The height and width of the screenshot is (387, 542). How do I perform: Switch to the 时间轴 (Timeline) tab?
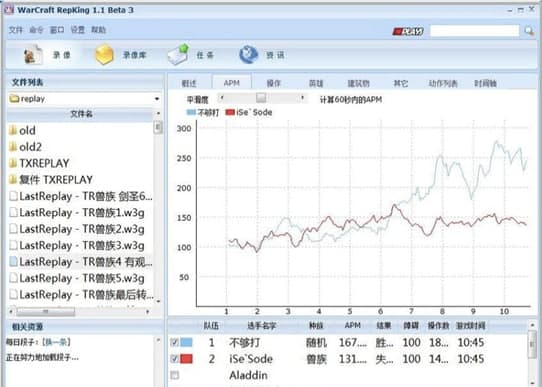click(x=486, y=83)
